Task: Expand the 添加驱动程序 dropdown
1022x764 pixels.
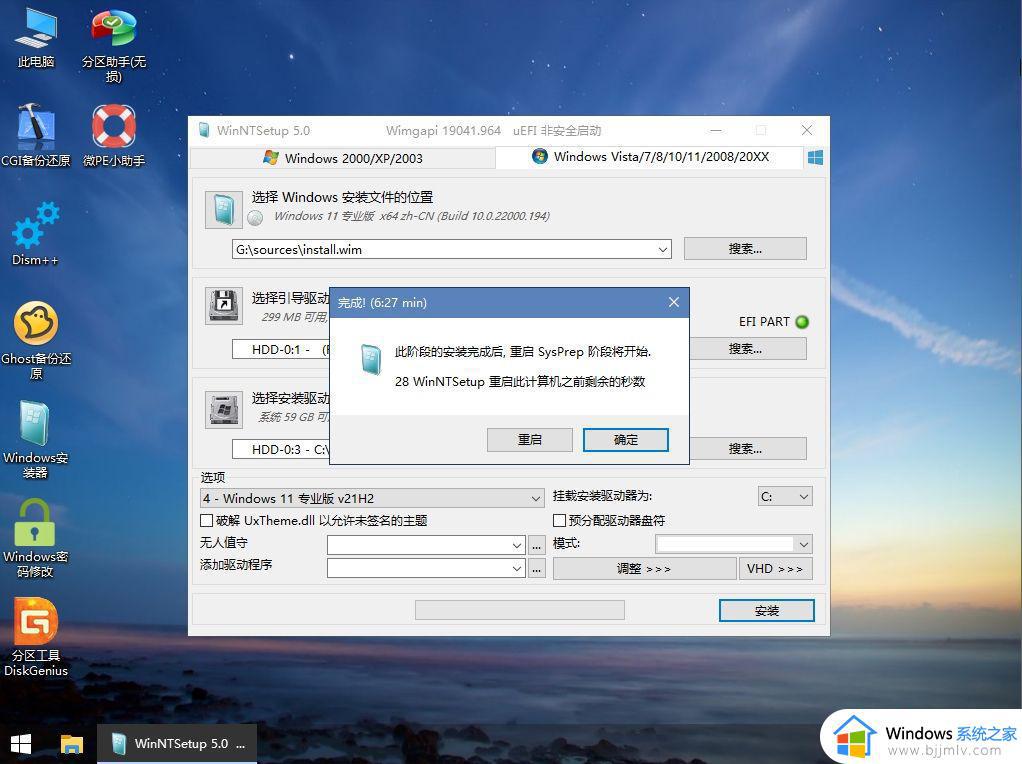Action: (517, 568)
